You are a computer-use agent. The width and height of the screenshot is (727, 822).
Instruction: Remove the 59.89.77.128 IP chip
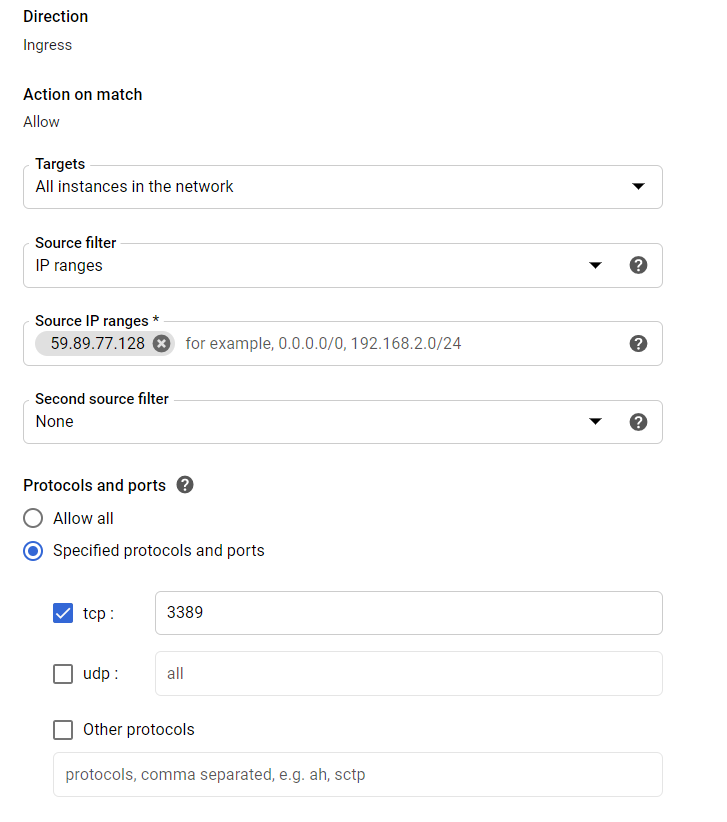click(x=160, y=343)
